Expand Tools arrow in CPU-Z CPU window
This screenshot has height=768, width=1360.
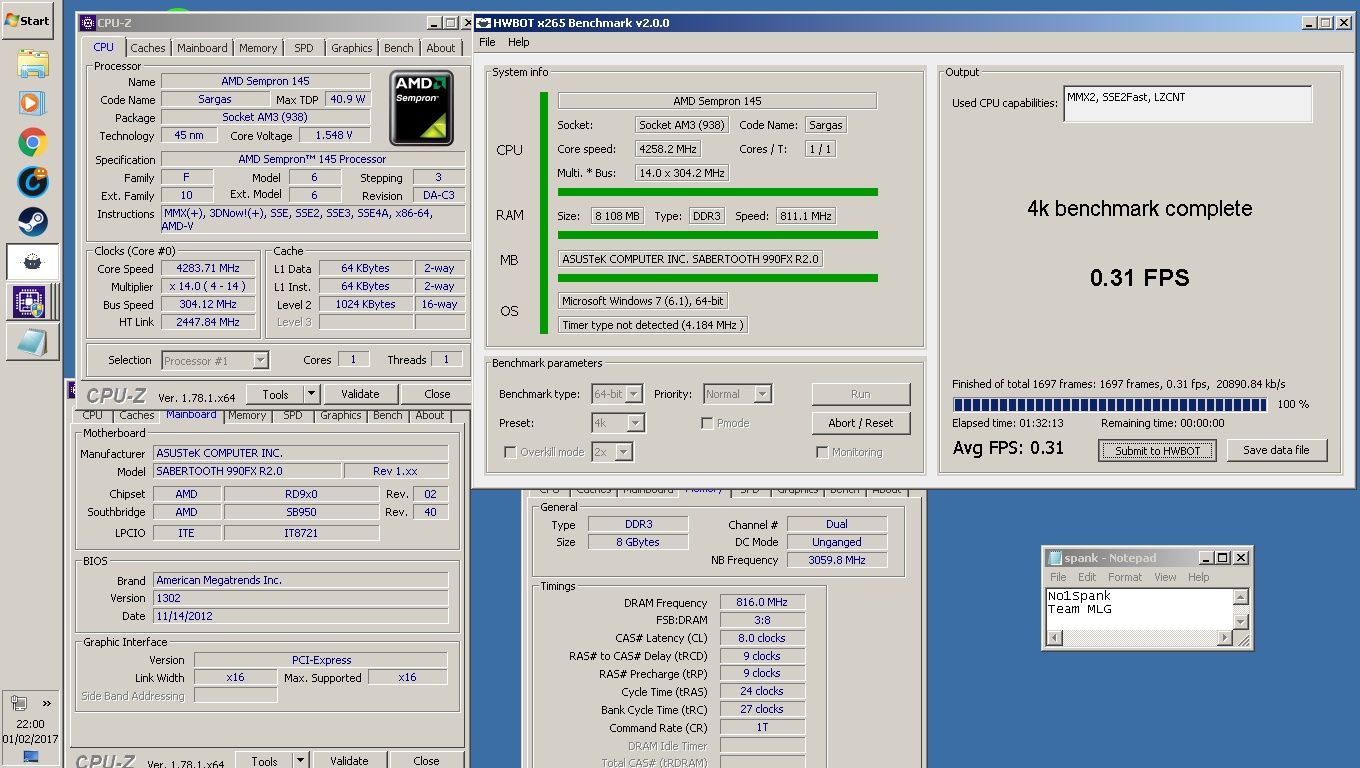312,394
